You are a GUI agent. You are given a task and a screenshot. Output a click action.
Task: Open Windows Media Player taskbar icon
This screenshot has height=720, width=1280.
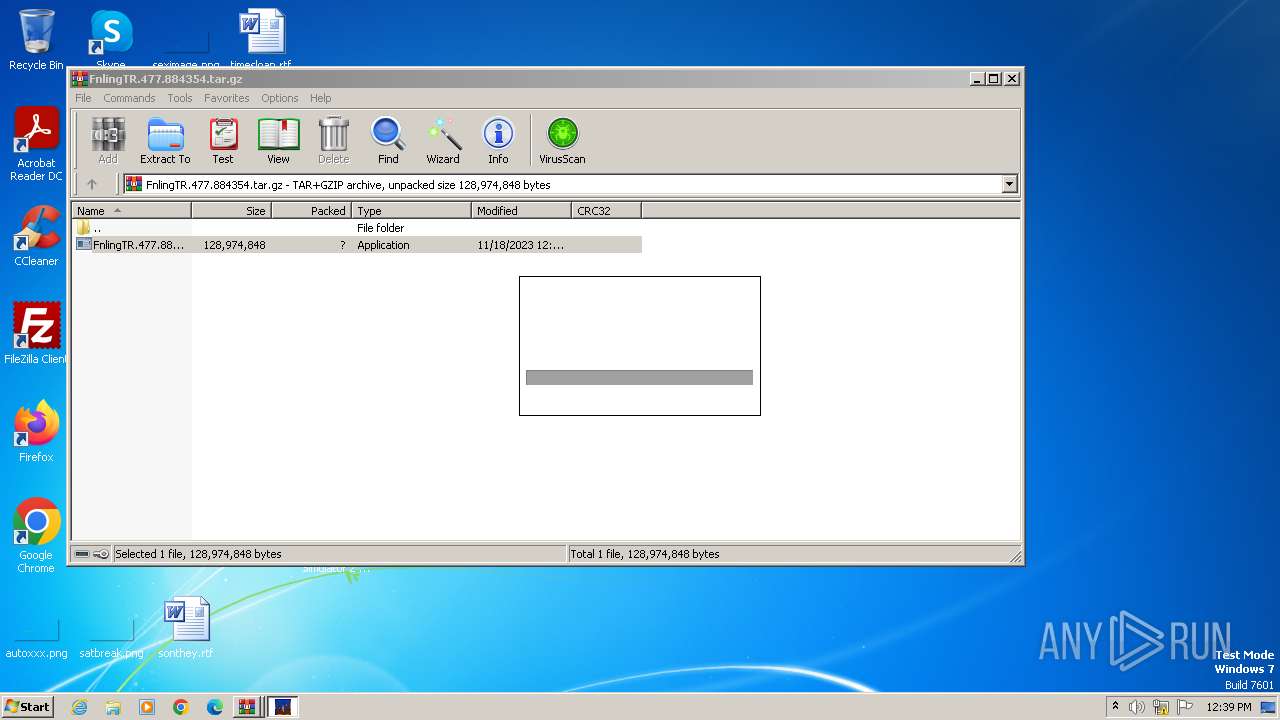(x=147, y=707)
